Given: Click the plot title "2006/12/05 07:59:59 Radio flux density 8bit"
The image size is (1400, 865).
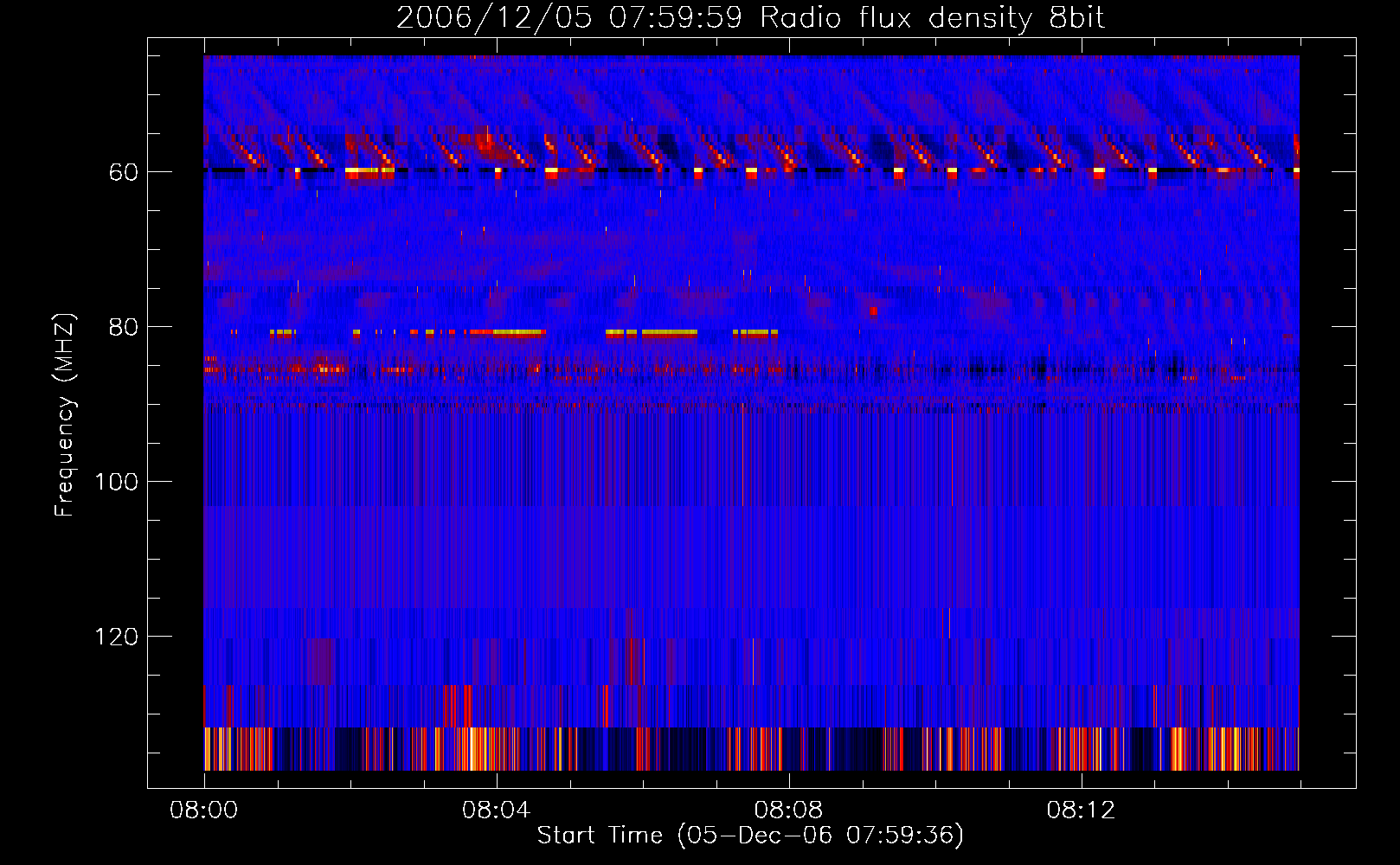Looking at the screenshot, I should click(750, 18).
